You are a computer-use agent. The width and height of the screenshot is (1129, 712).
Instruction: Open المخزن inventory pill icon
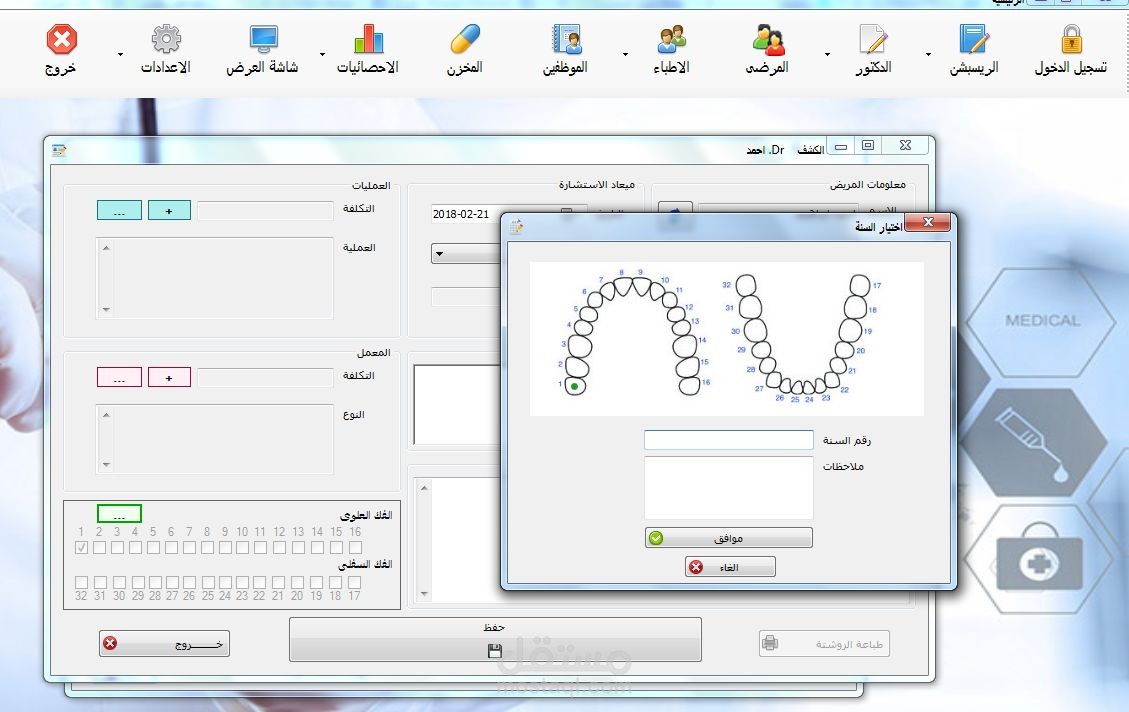pos(465,39)
